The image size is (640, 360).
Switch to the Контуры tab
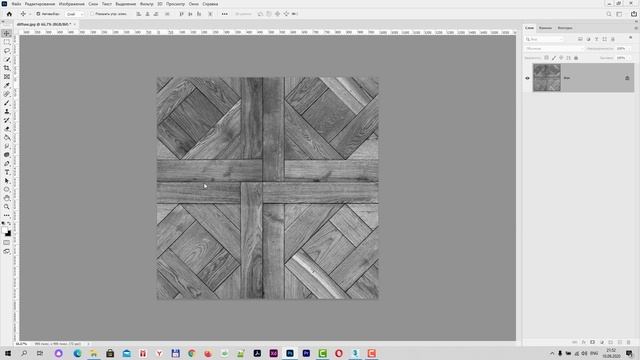coord(564,28)
